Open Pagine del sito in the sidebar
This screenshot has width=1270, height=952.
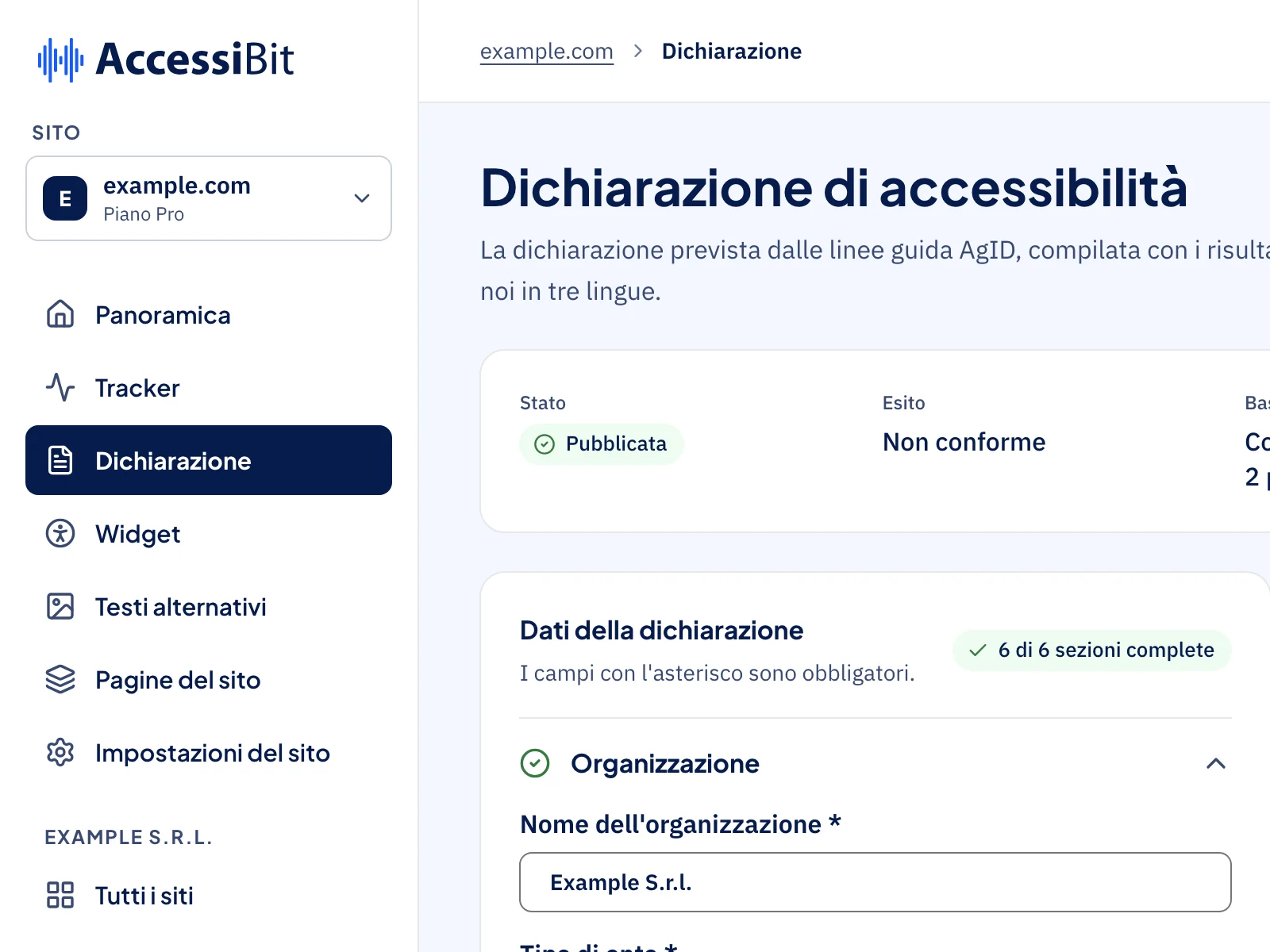pyautogui.click(x=209, y=679)
